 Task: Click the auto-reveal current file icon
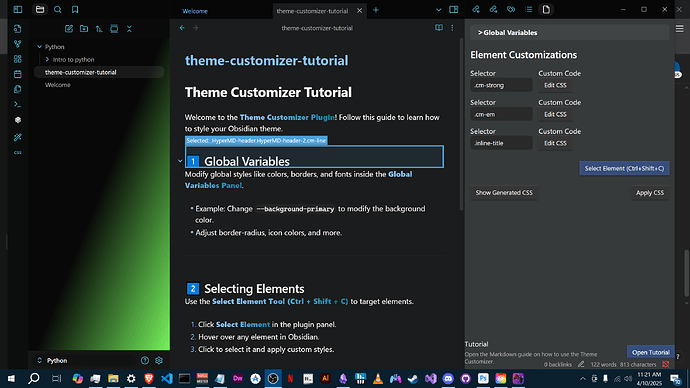(114, 29)
